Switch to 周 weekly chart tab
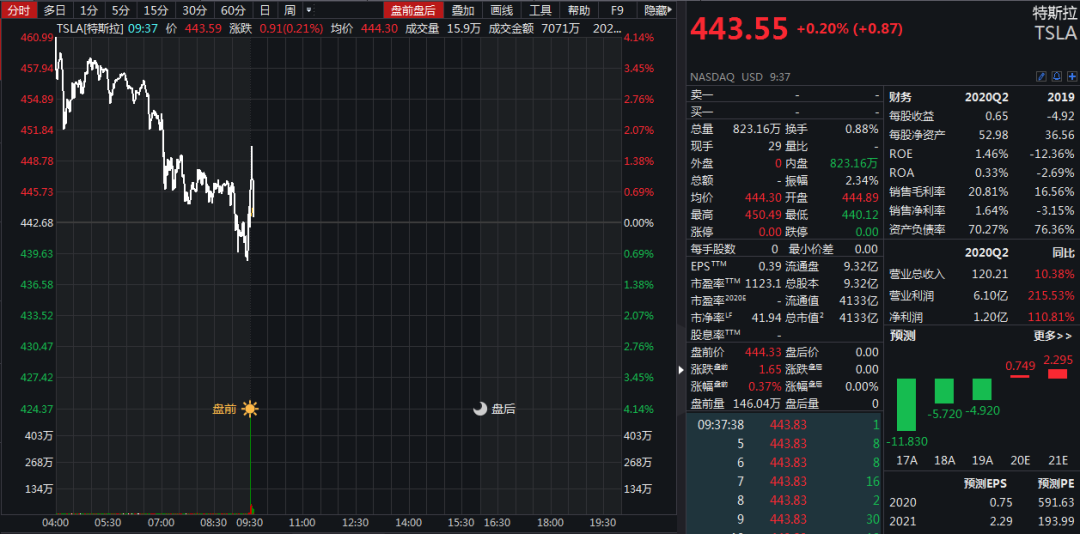 [290, 10]
